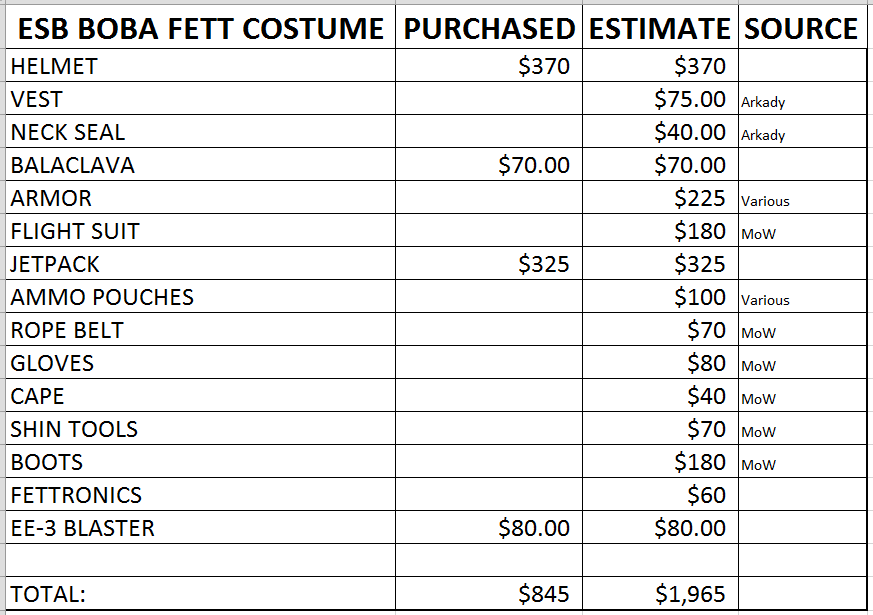Image resolution: width=873 pixels, height=615 pixels.
Task: Select the ROPE BELT $70 estimate cell
Action: point(660,329)
